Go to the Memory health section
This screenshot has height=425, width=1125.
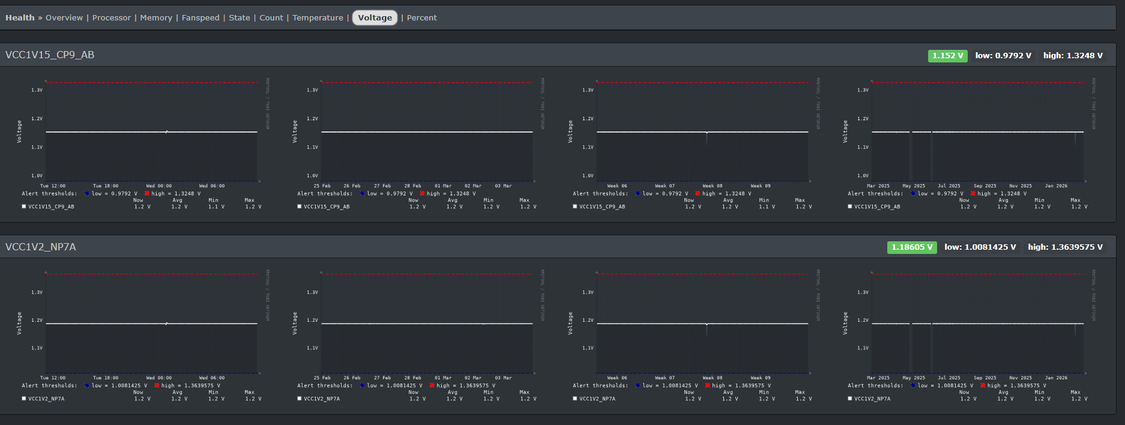(156, 18)
